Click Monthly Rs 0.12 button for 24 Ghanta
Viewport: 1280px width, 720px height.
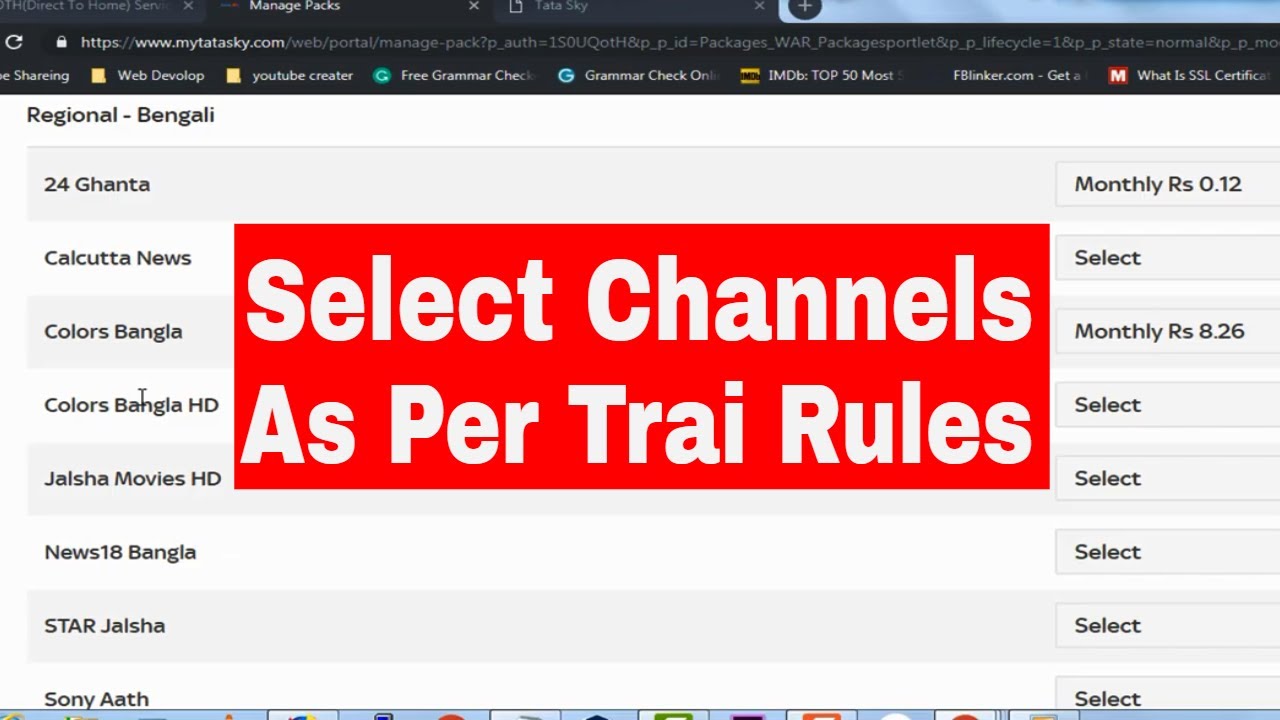(1167, 184)
